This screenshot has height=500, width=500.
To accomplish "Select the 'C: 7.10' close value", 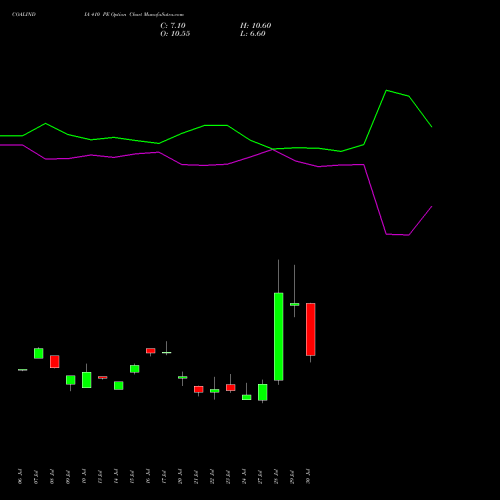I will click(x=173, y=26).
